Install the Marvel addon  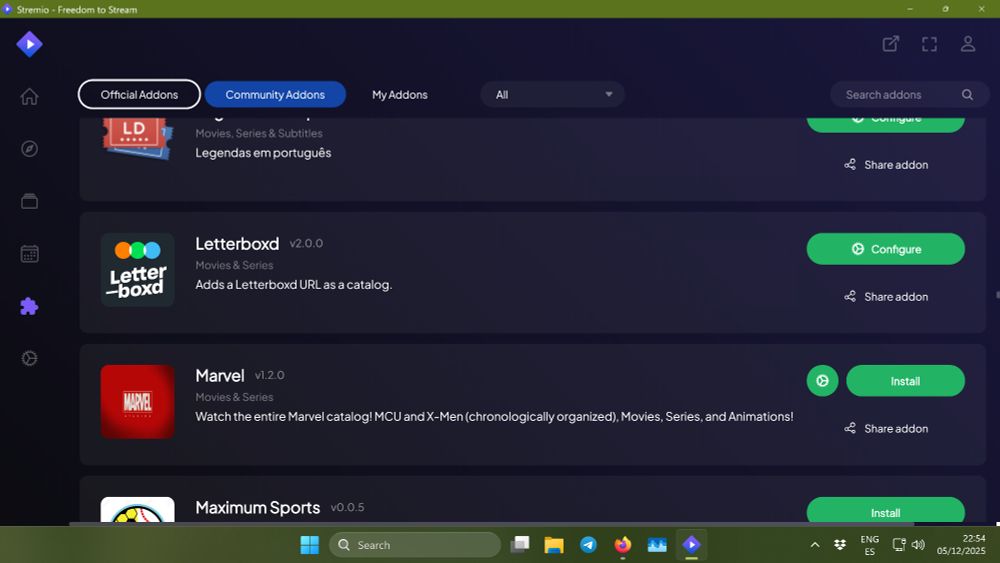click(x=905, y=381)
